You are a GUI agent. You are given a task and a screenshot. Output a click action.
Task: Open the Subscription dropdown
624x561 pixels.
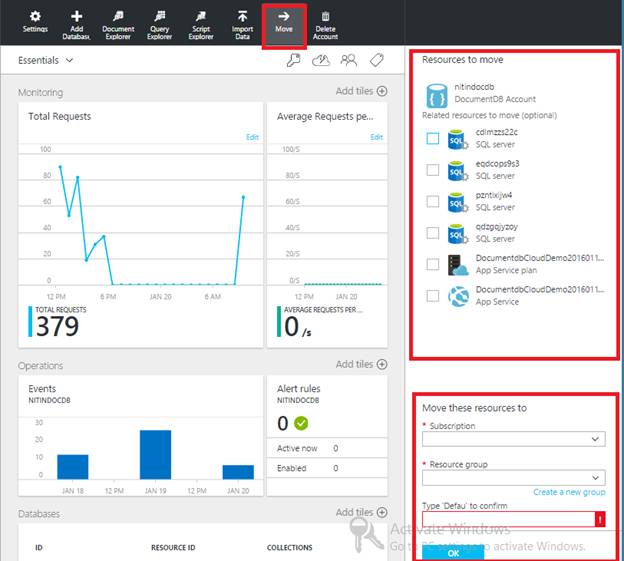point(514,439)
